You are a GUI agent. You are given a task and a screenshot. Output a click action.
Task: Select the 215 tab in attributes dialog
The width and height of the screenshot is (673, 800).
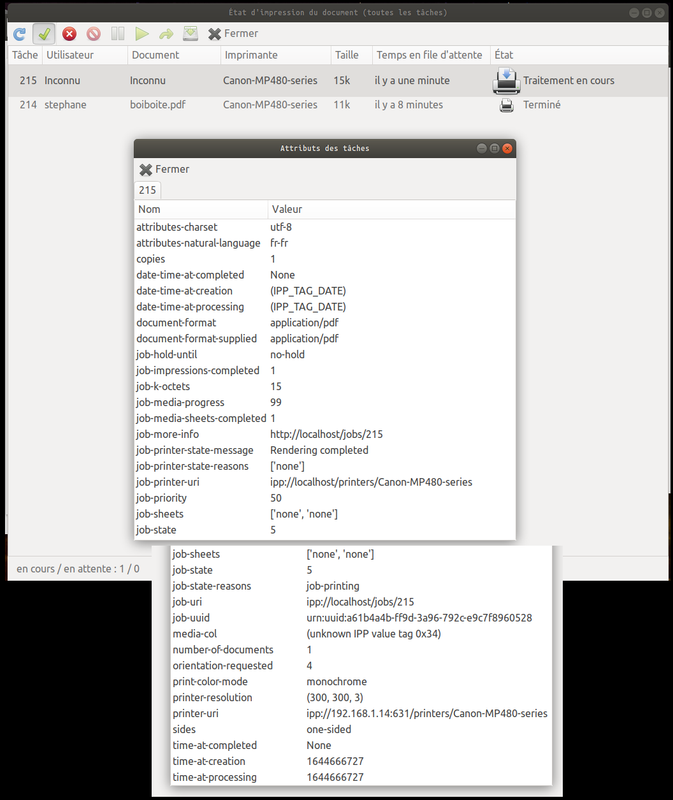[x=147, y=190]
